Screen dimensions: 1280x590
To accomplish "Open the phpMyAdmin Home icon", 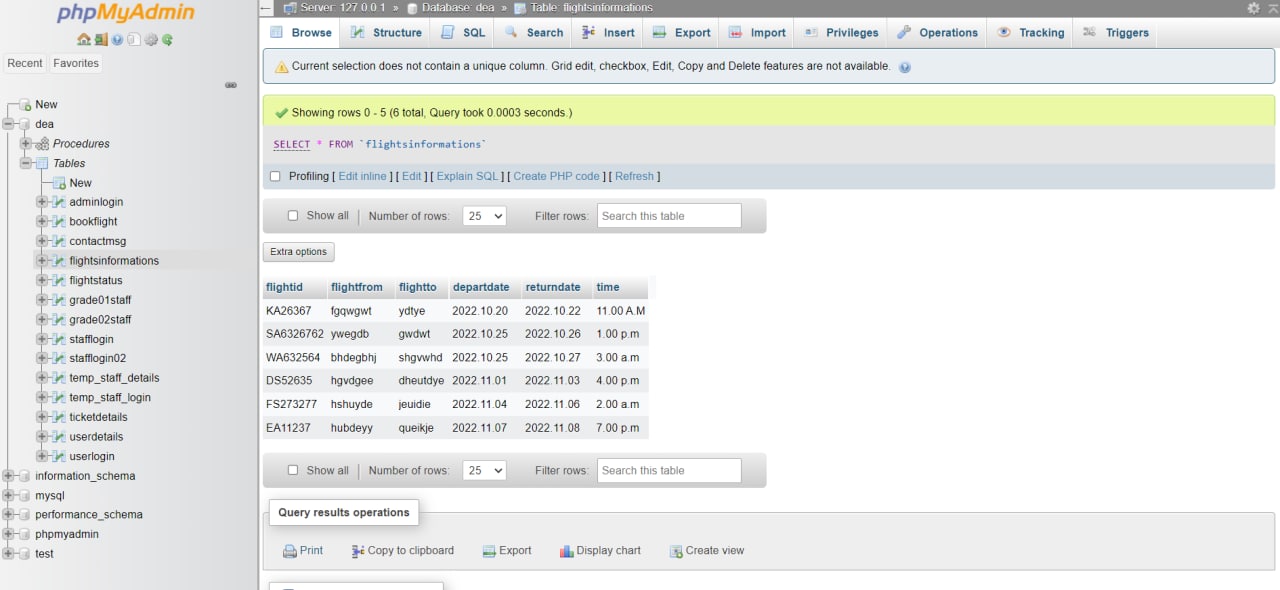I will point(84,40).
